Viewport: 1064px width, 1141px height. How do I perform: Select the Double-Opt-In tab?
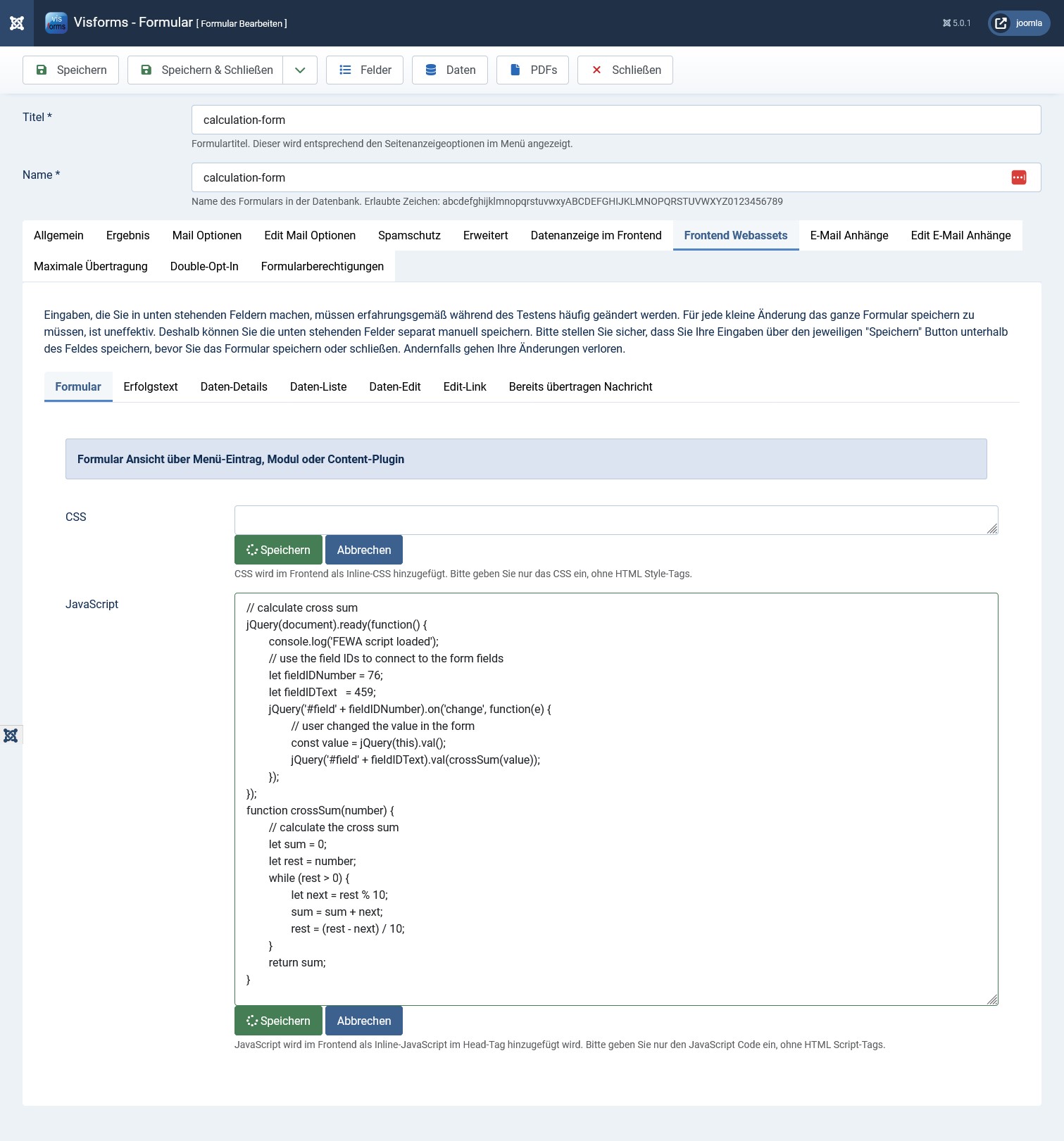pyautogui.click(x=204, y=267)
